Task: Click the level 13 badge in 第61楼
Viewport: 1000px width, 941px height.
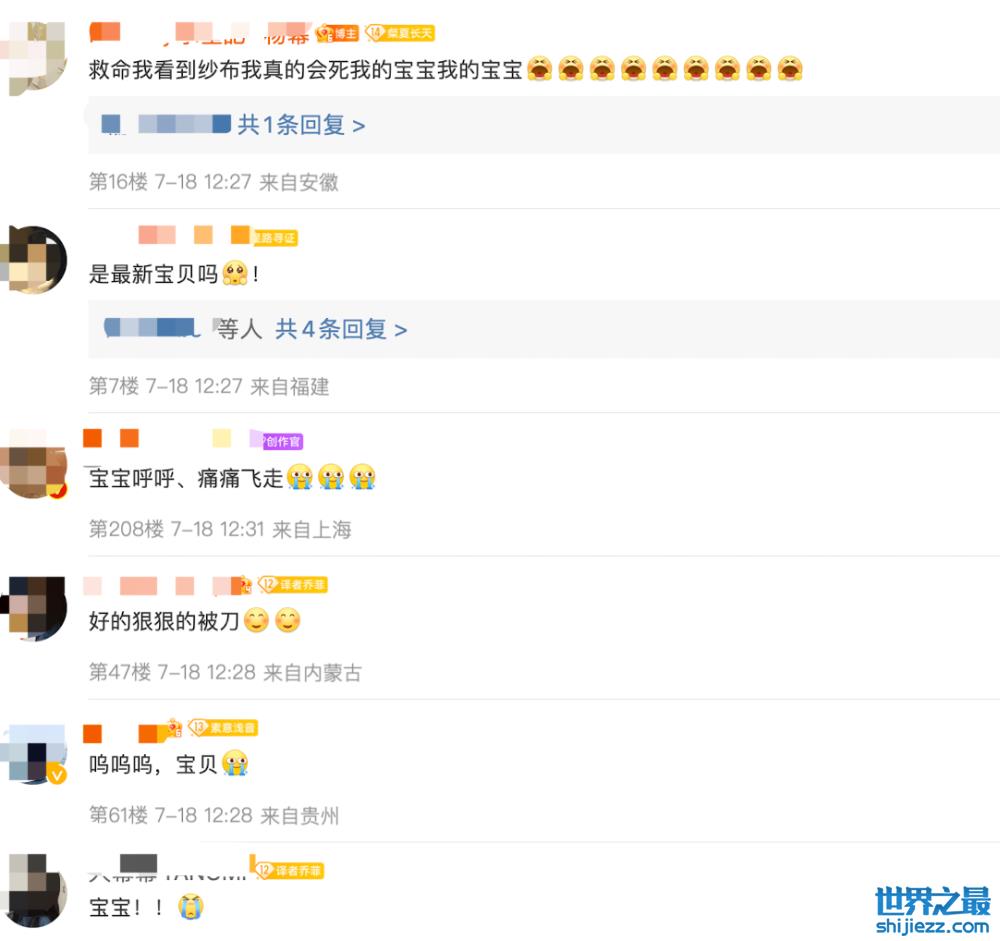Action: (223, 727)
